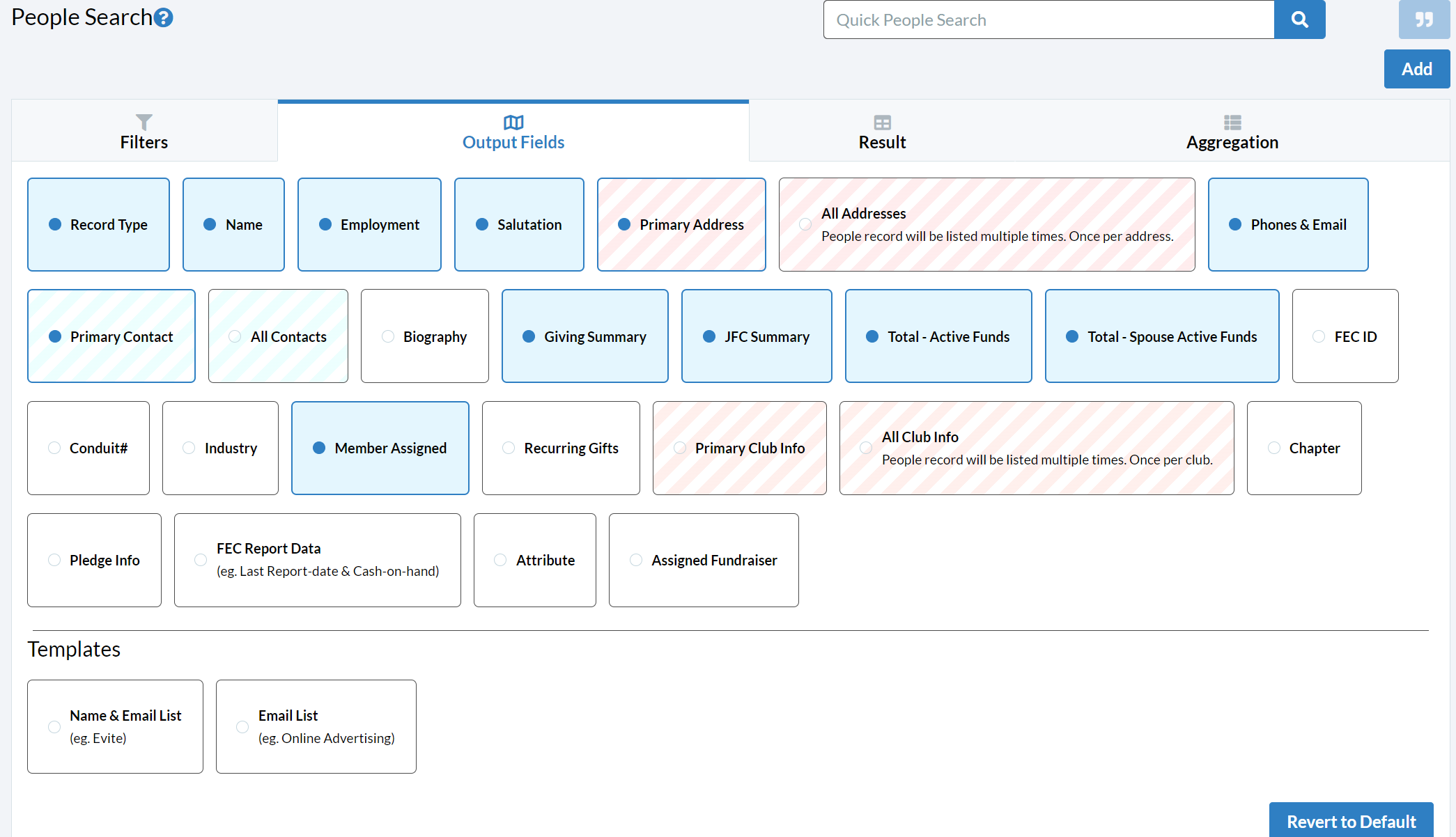Enable the Biography output field
Viewport: 1456px width, 837px height.
pos(425,336)
